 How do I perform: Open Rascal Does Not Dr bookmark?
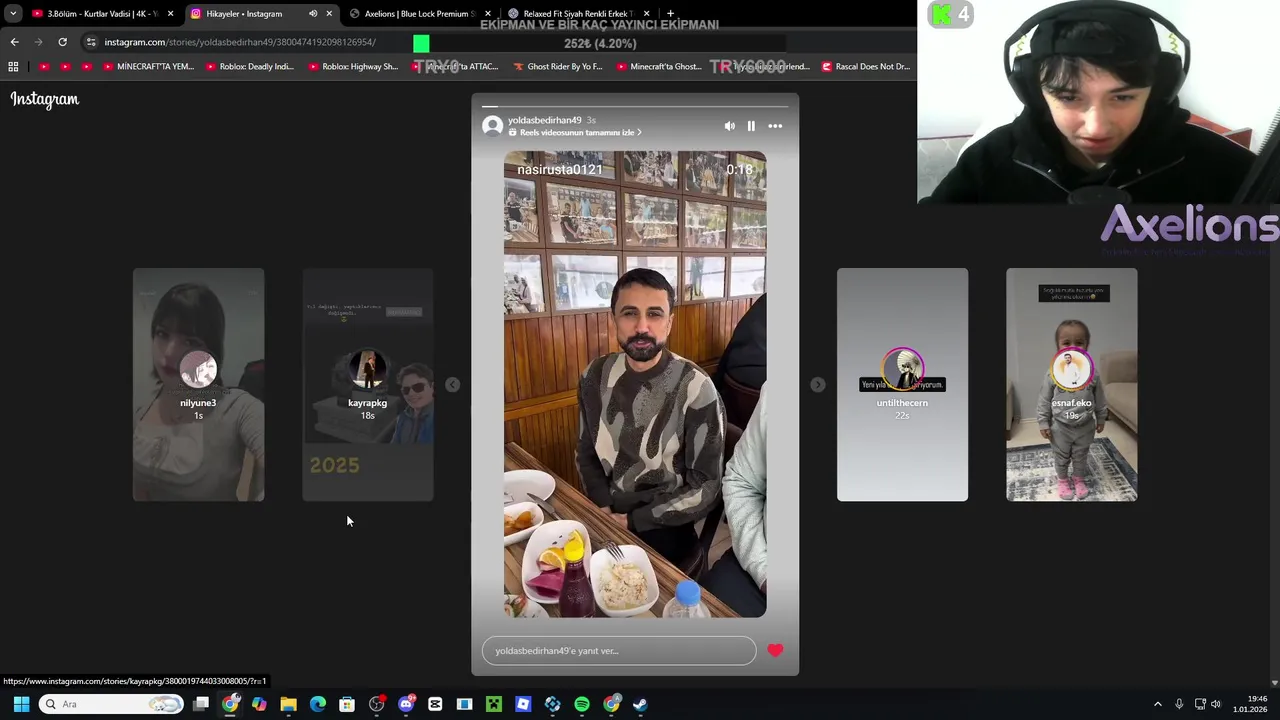click(866, 66)
